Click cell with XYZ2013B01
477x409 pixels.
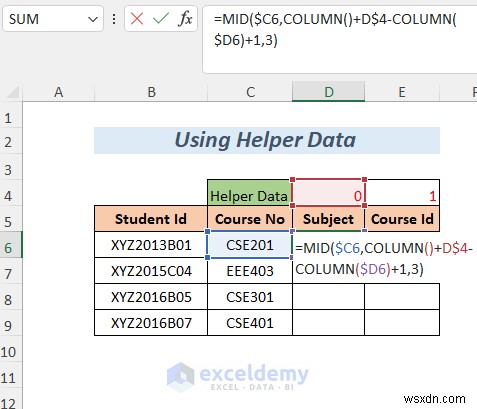coord(151,245)
